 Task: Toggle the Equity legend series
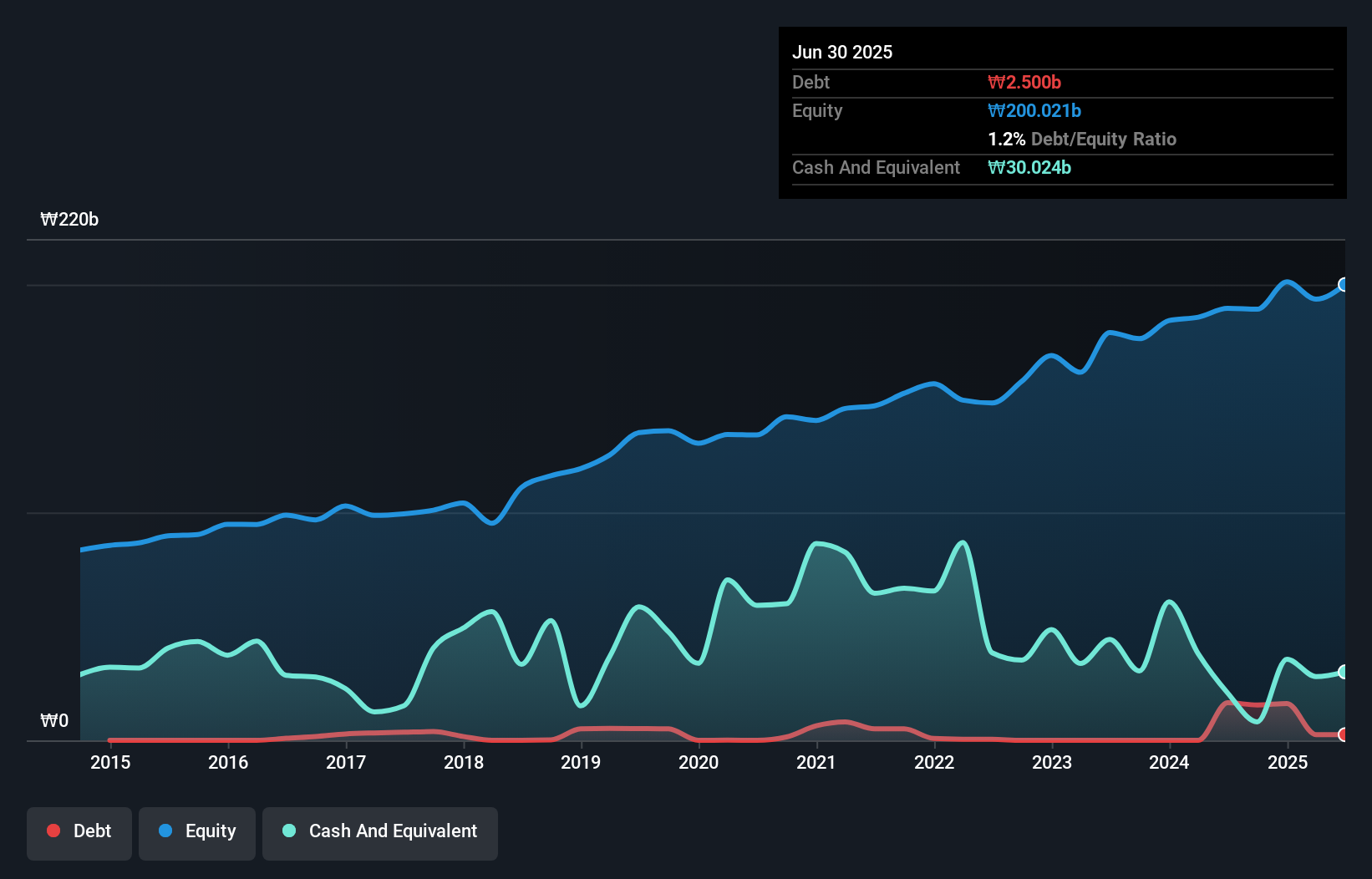tap(197, 831)
